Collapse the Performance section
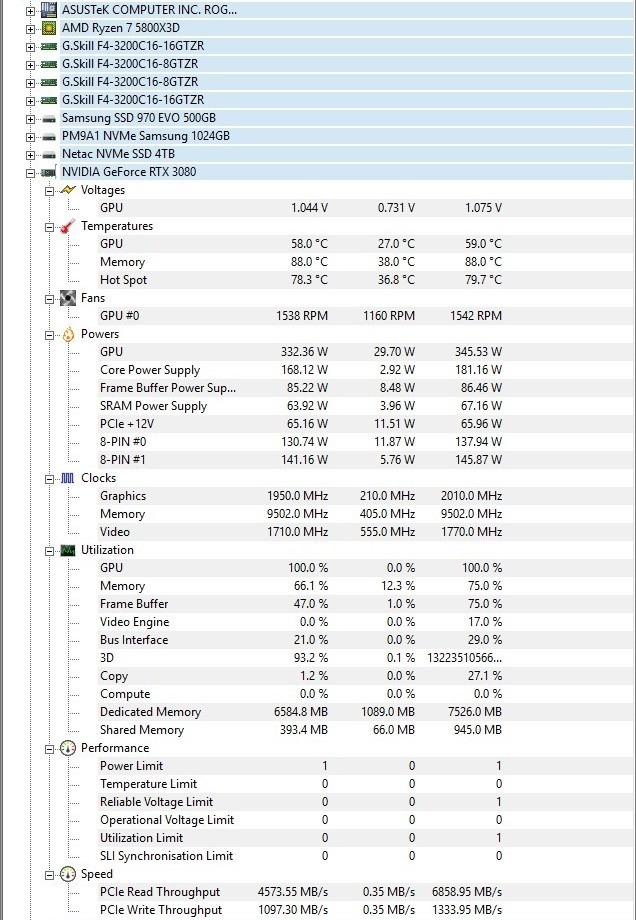The height and width of the screenshot is (920, 636). [49, 748]
